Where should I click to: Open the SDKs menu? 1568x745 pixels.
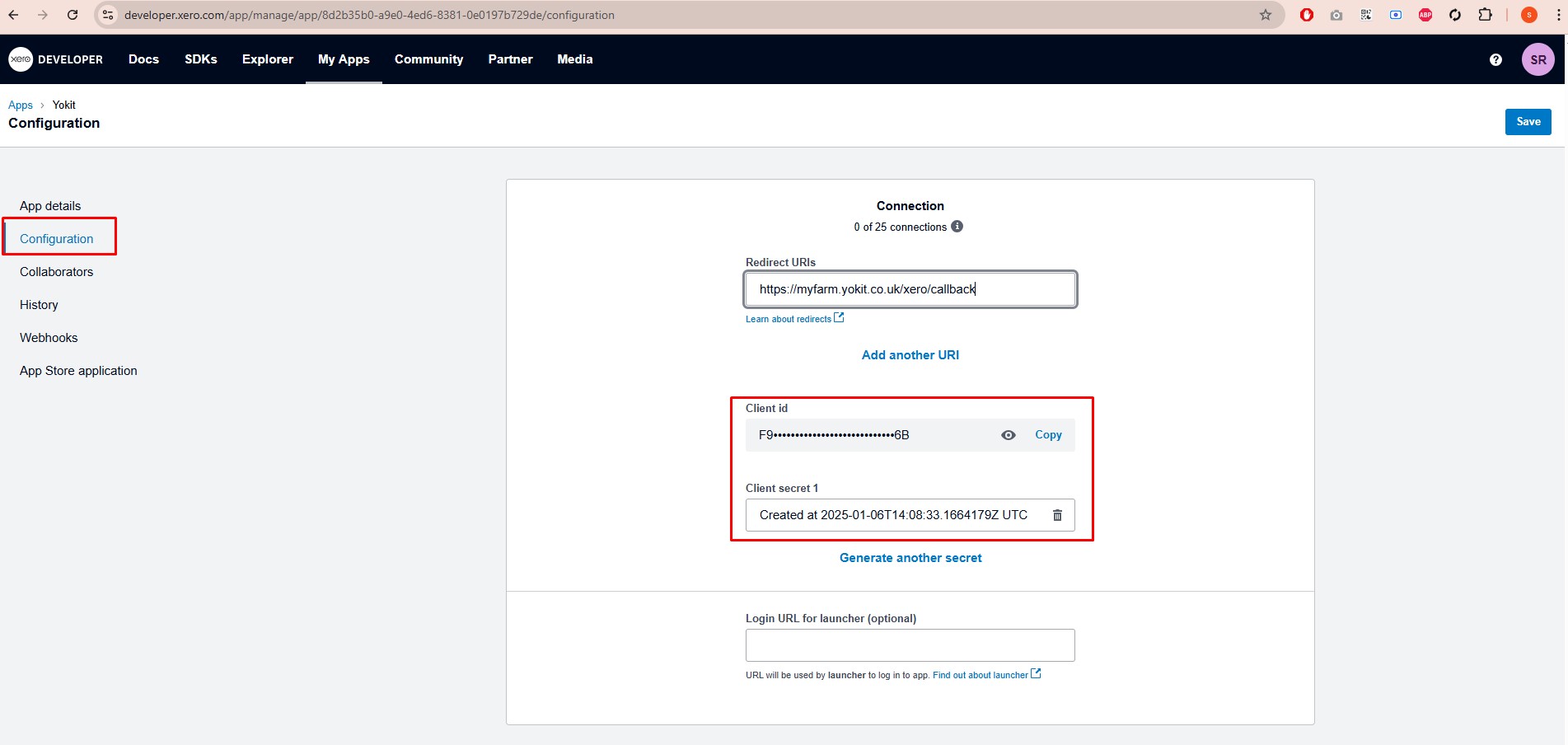(201, 59)
